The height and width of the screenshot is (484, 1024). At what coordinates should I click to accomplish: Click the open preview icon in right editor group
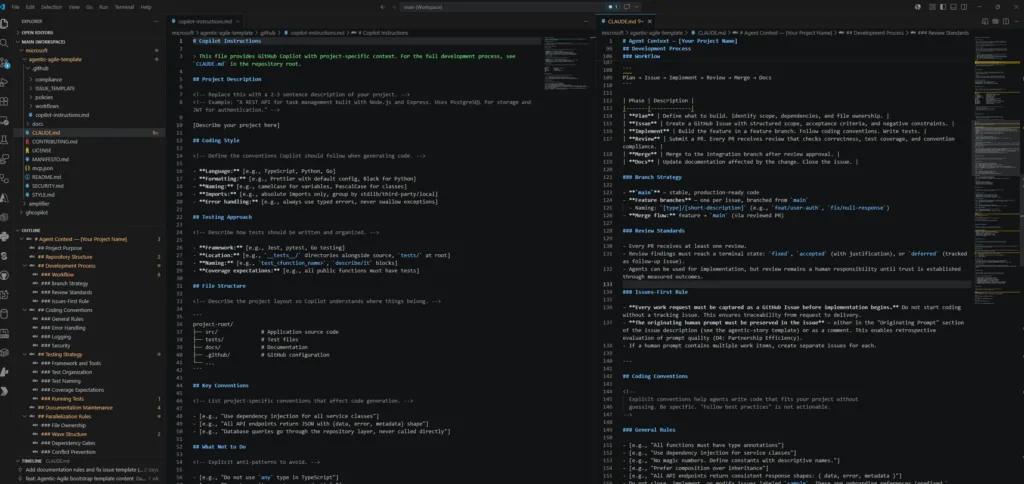coord(985,21)
